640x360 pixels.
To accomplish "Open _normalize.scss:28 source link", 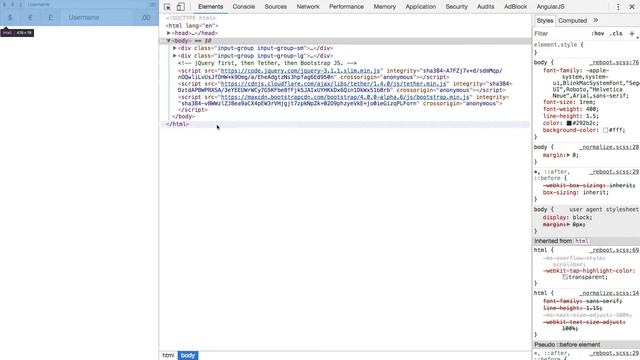I will pos(609,147).
